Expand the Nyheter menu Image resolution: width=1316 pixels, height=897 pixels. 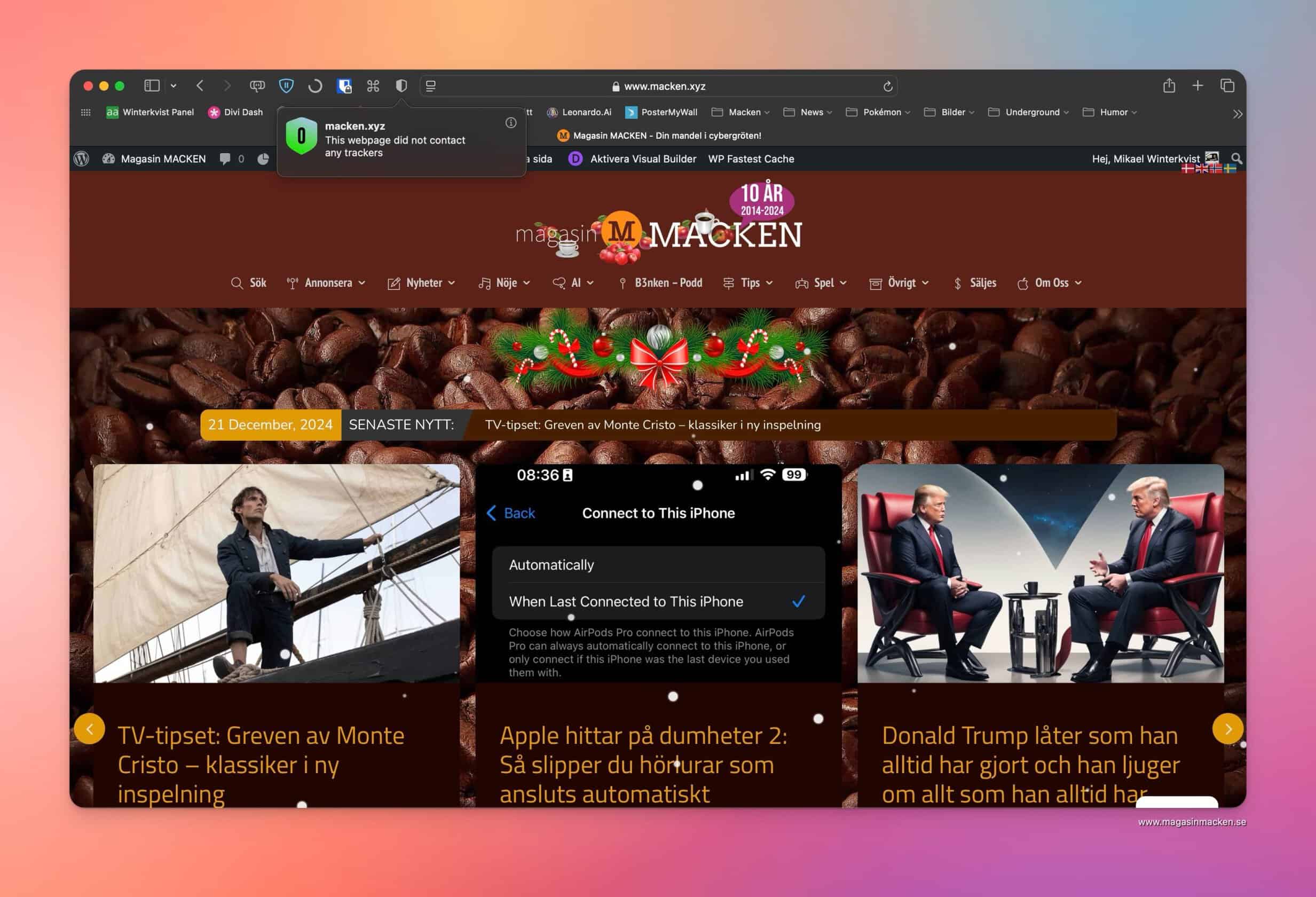(x=421, y=283)
